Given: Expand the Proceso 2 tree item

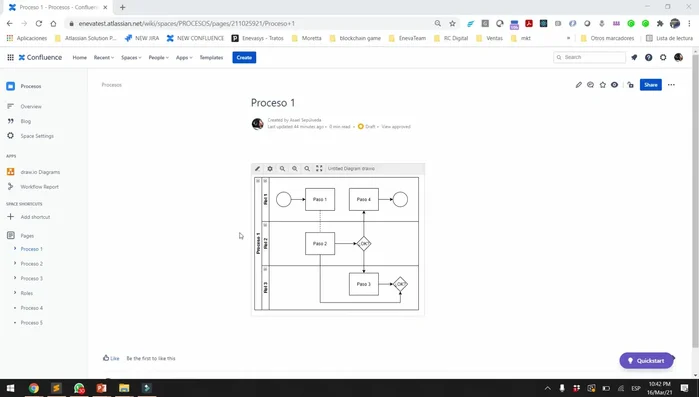Looking at the screenshot, I should coord(15,263).
